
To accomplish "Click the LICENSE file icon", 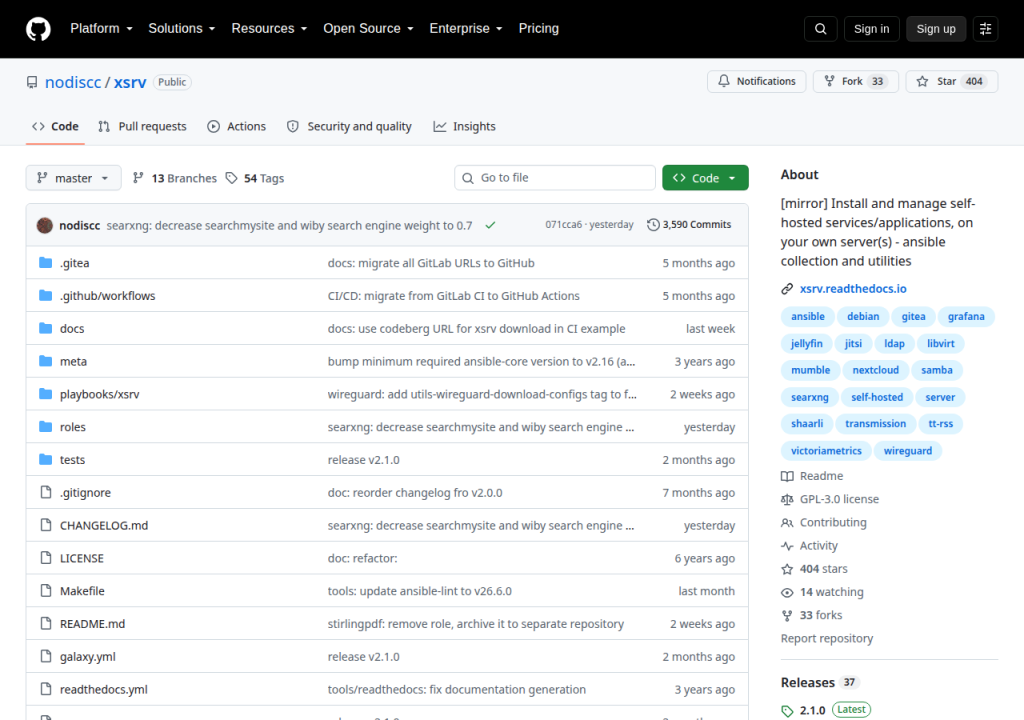I will click(46, 558).
